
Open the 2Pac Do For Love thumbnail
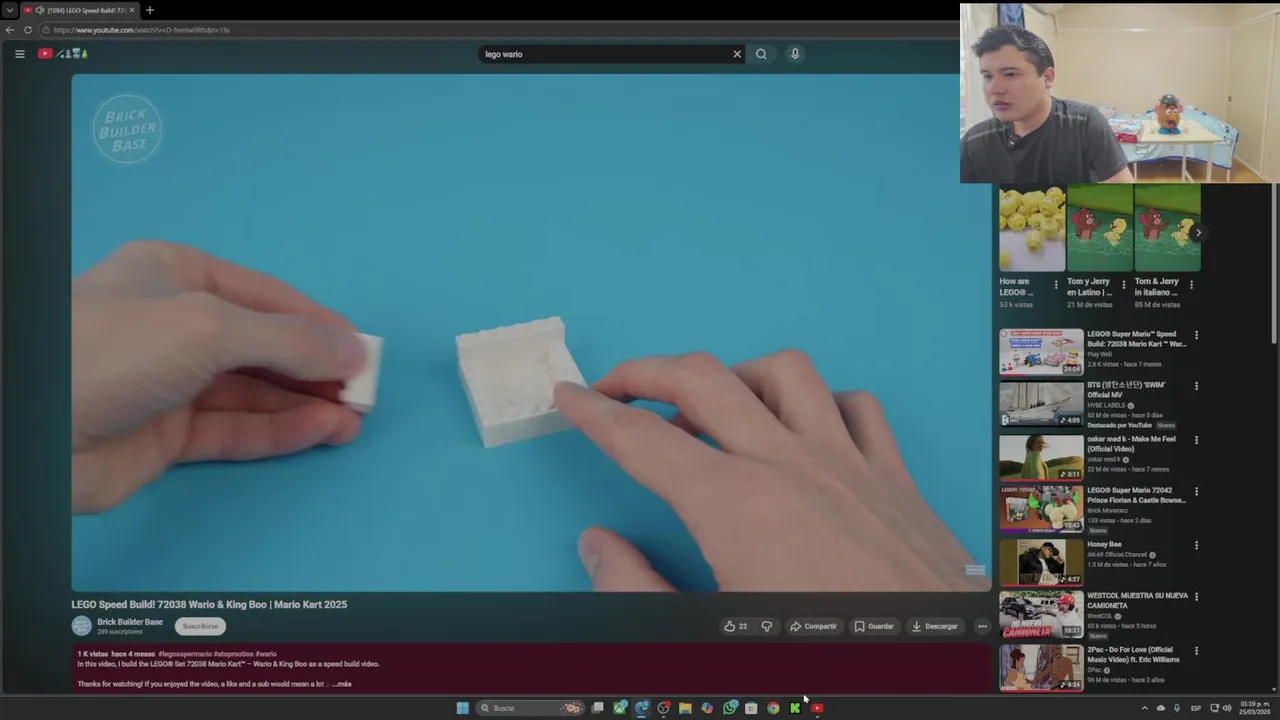[x=1041, y=668]
